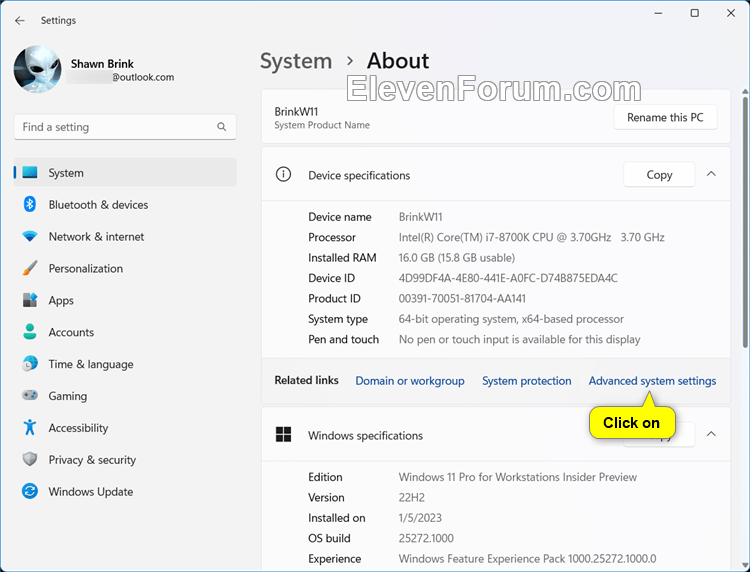The height and width of the screenshot is (572, 750).
Task: Click the Gaming controller icon
Action: (30, 396)
